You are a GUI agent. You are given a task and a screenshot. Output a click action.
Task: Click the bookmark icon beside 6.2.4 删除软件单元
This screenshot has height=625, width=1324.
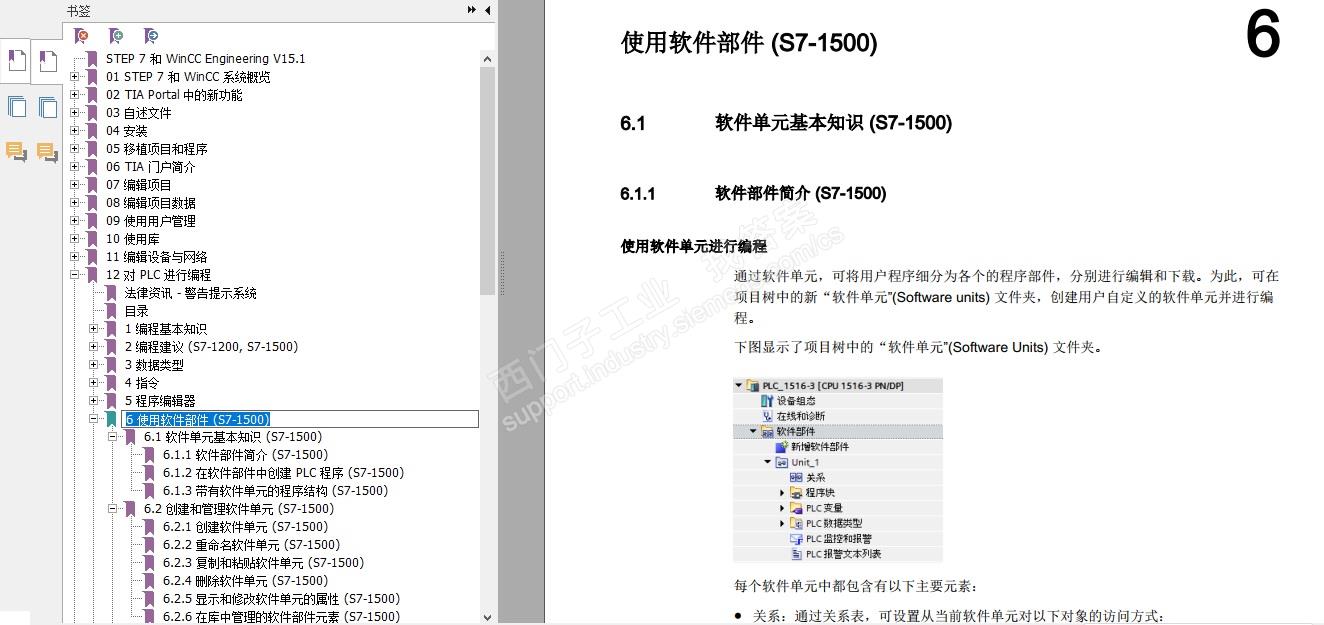click(149, 581)
